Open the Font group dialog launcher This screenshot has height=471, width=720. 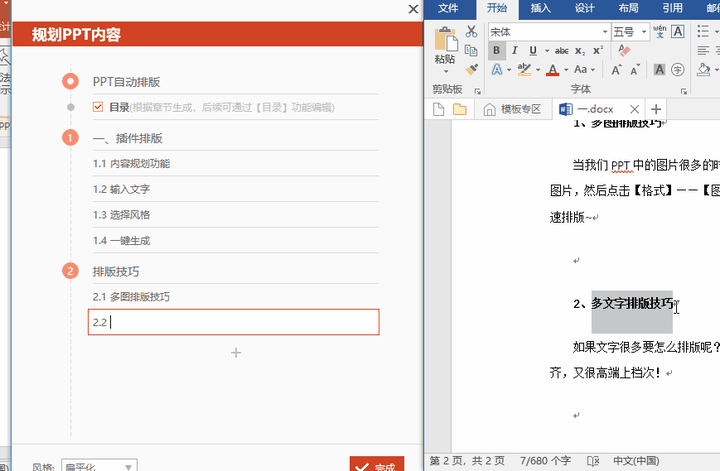684,91
